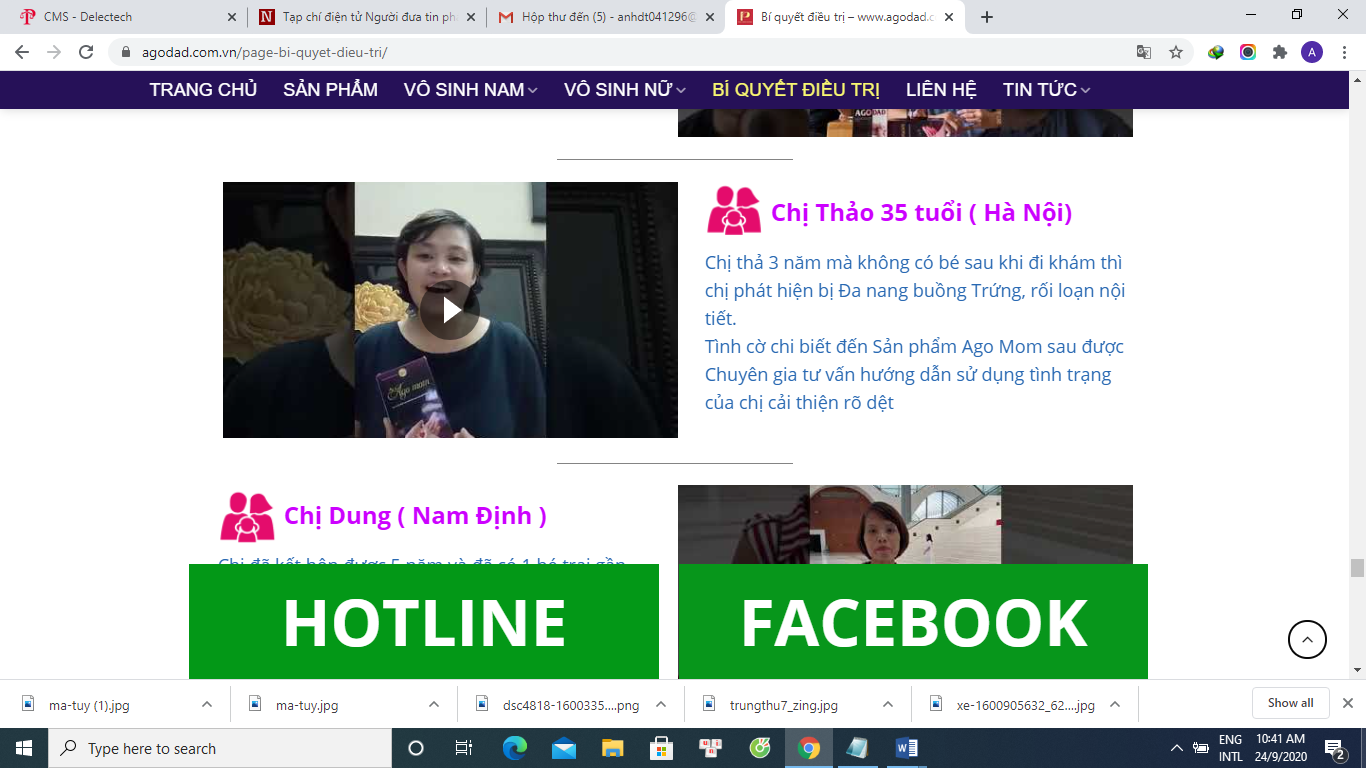Click the Windows taskbar search box
Viewport: 1366px width, 768px height.
click(220, 748)
